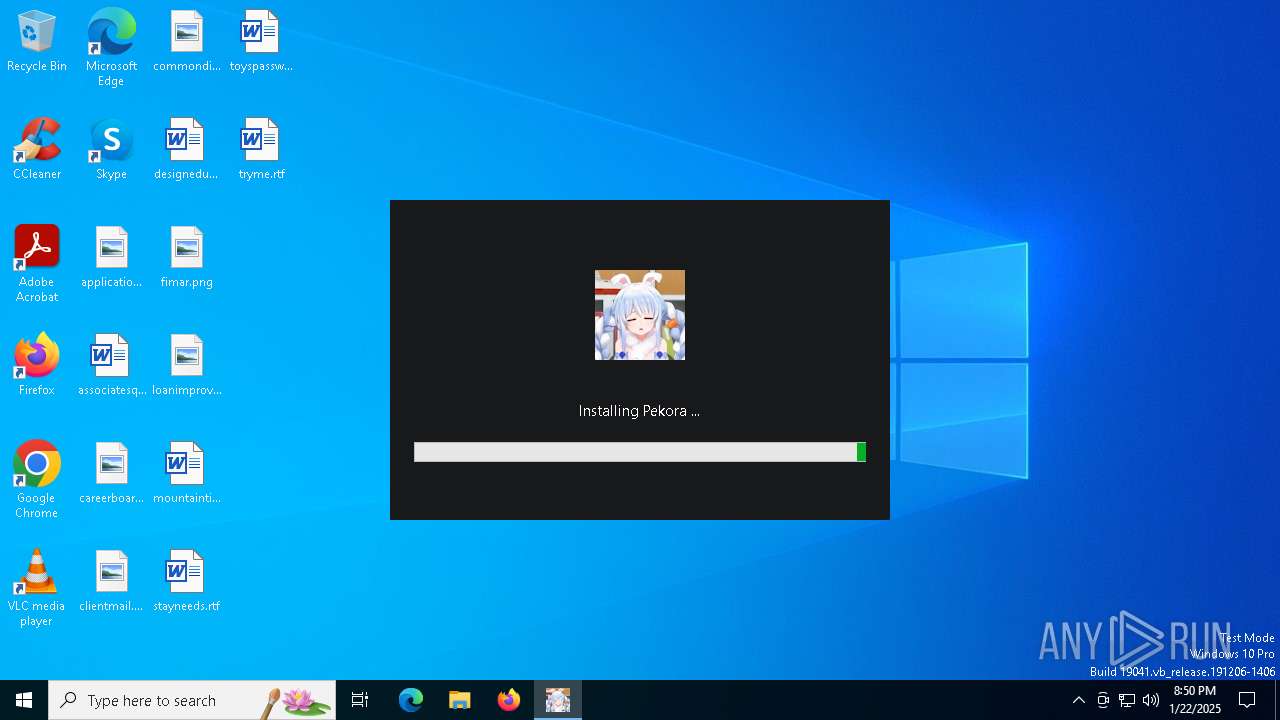The image size is (1280, 720).
Task: Select the careerboar... image file icon
Action: tap(111, 474)
